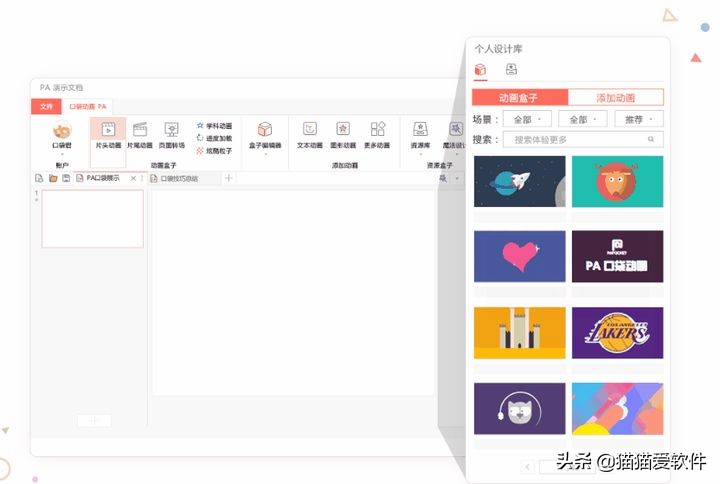Open the 全部 dropdown right beside the 场景 label
Image resolution: width=720 pixels, height=484 pixels.
pos(527,119)
